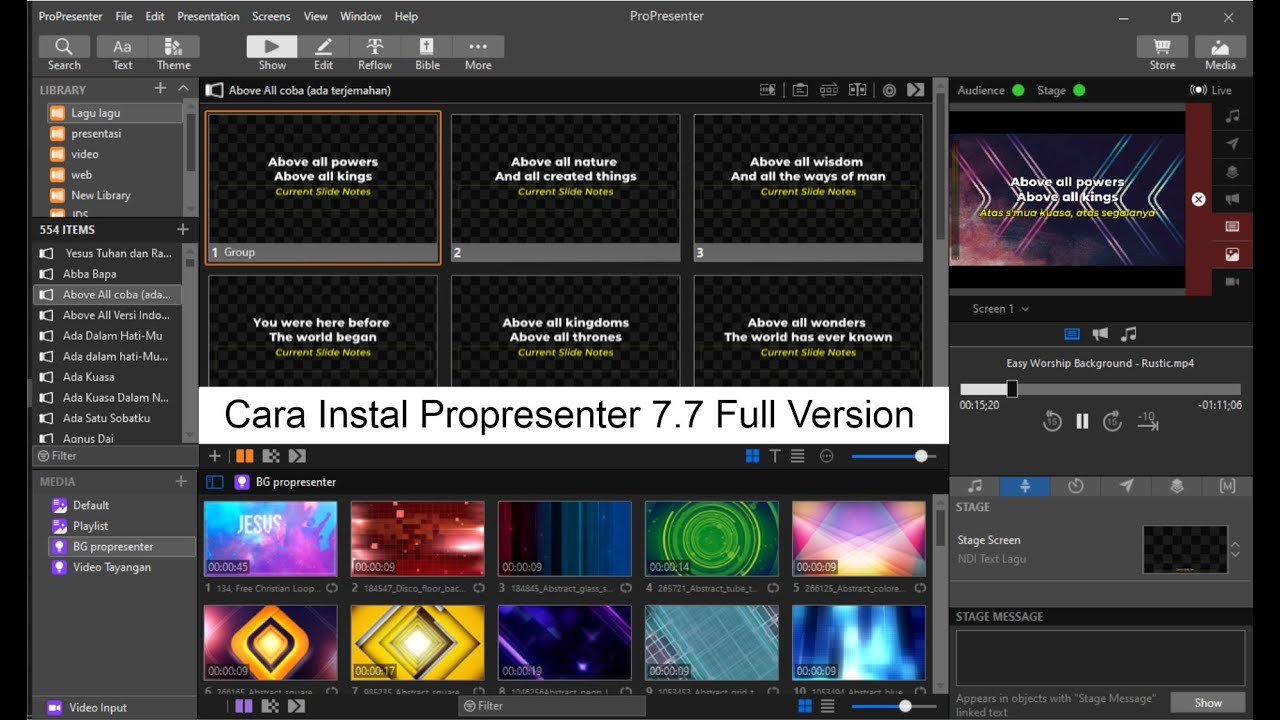Screen dimensions: 1280x720
Task: Open the Bible panel
Action: (x=427, y=53)
